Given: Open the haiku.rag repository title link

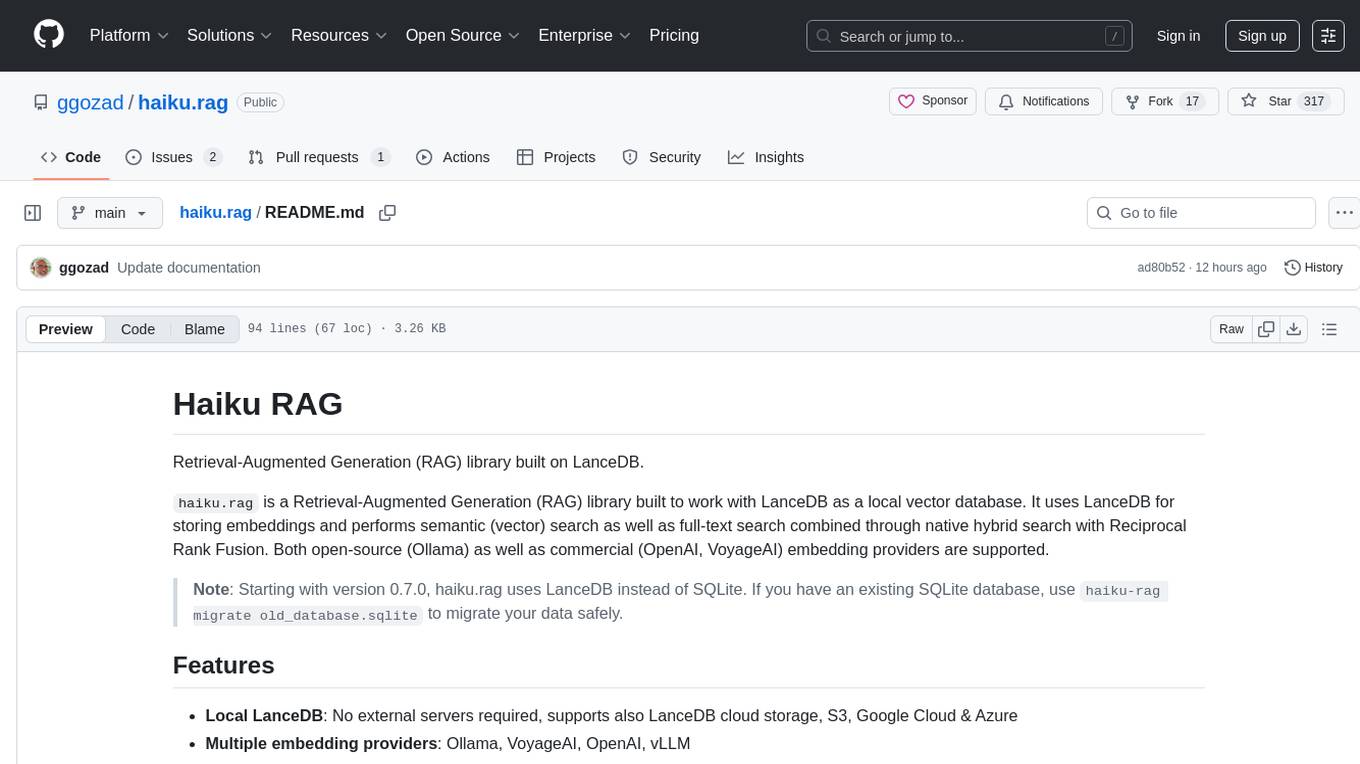Looking at the screenshot, I should click(183, 102).
